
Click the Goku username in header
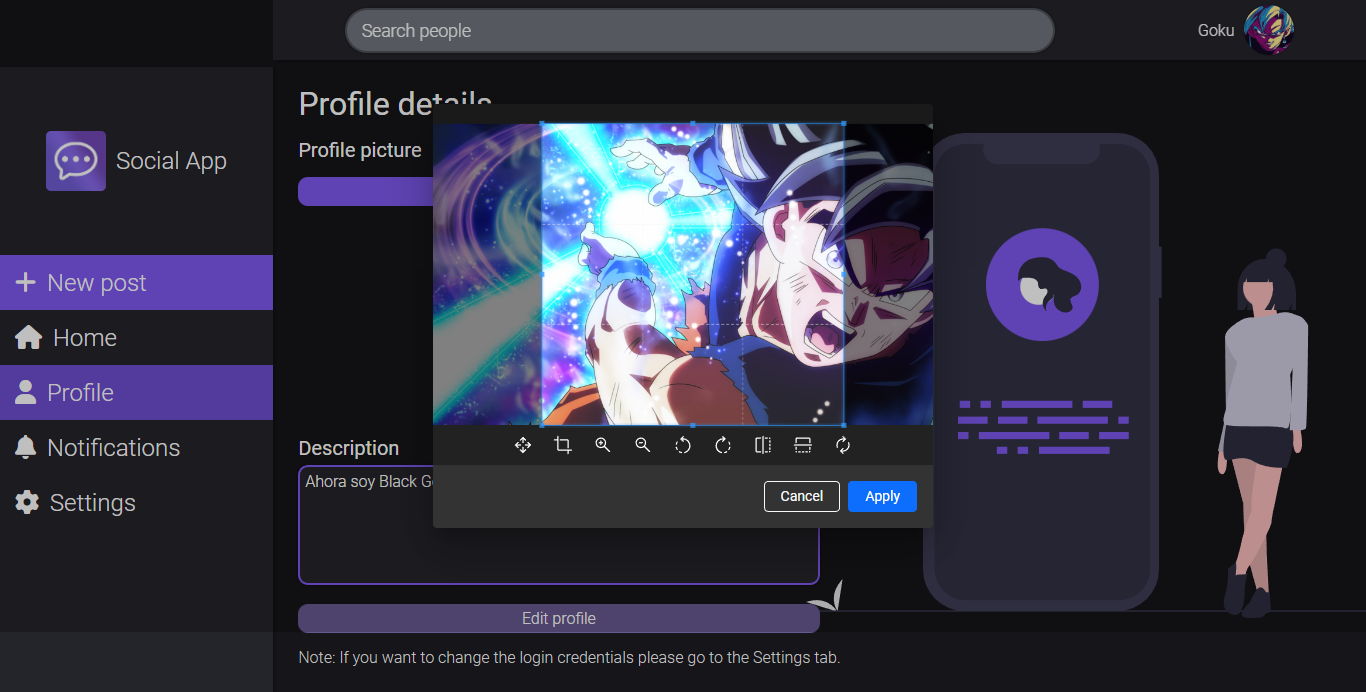1216,31
